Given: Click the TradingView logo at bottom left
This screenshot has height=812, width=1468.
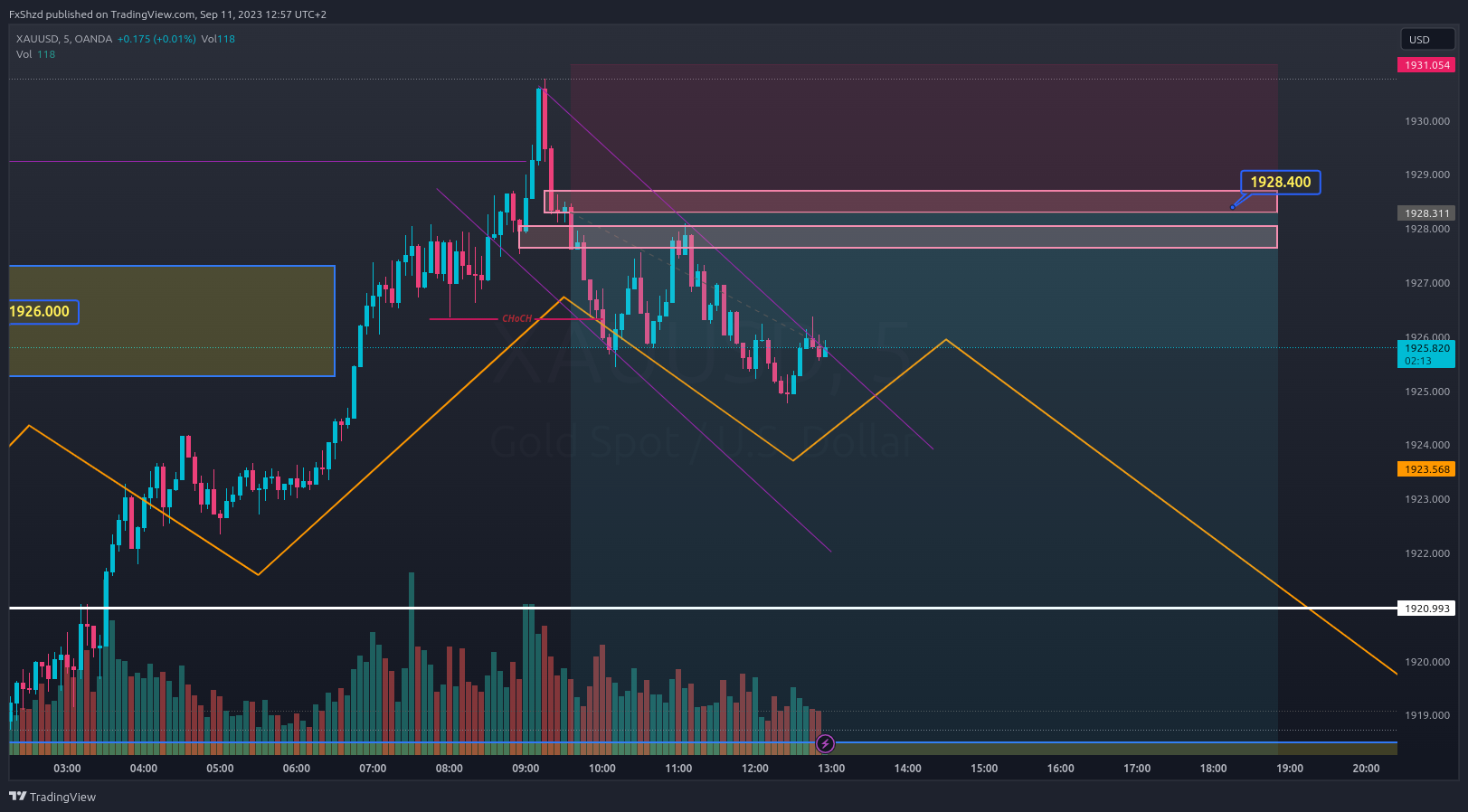Looking at the screenshot, I should (52, 797).
